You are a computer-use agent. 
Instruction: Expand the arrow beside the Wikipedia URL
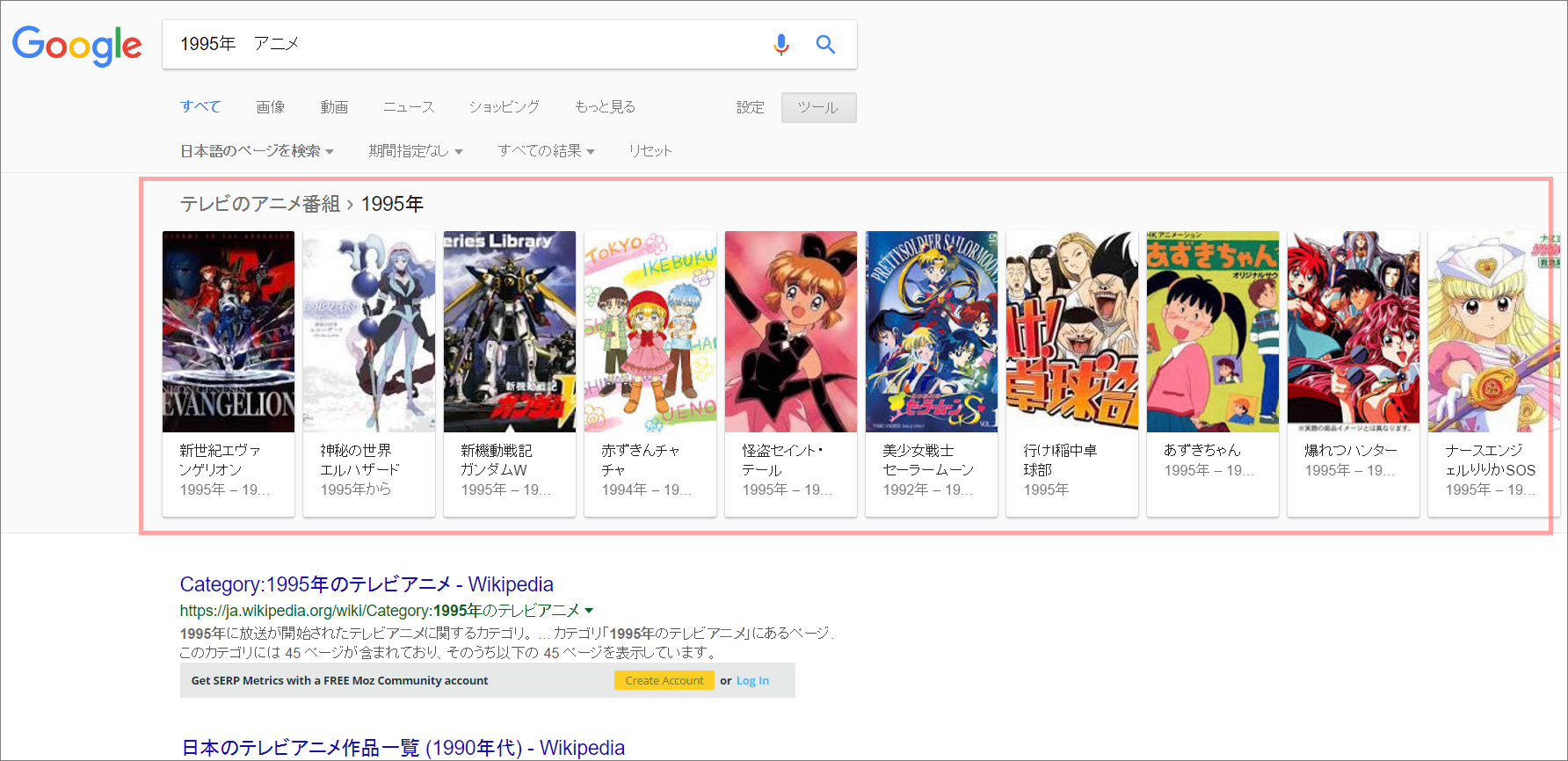tap(589, 611)
